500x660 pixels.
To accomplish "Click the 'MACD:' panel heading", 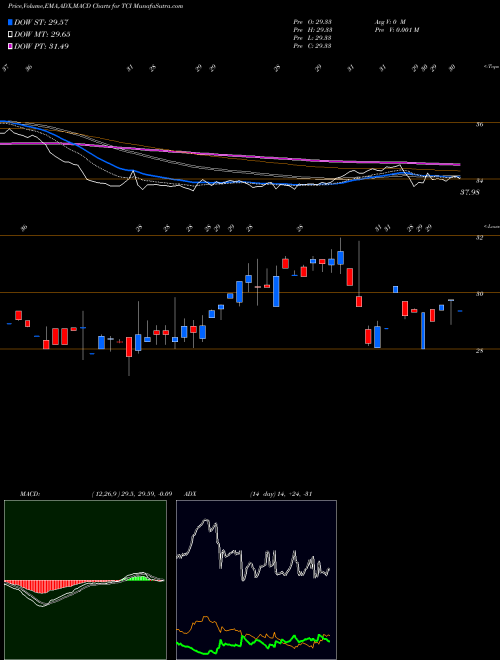I will click(x=30, y=494).
